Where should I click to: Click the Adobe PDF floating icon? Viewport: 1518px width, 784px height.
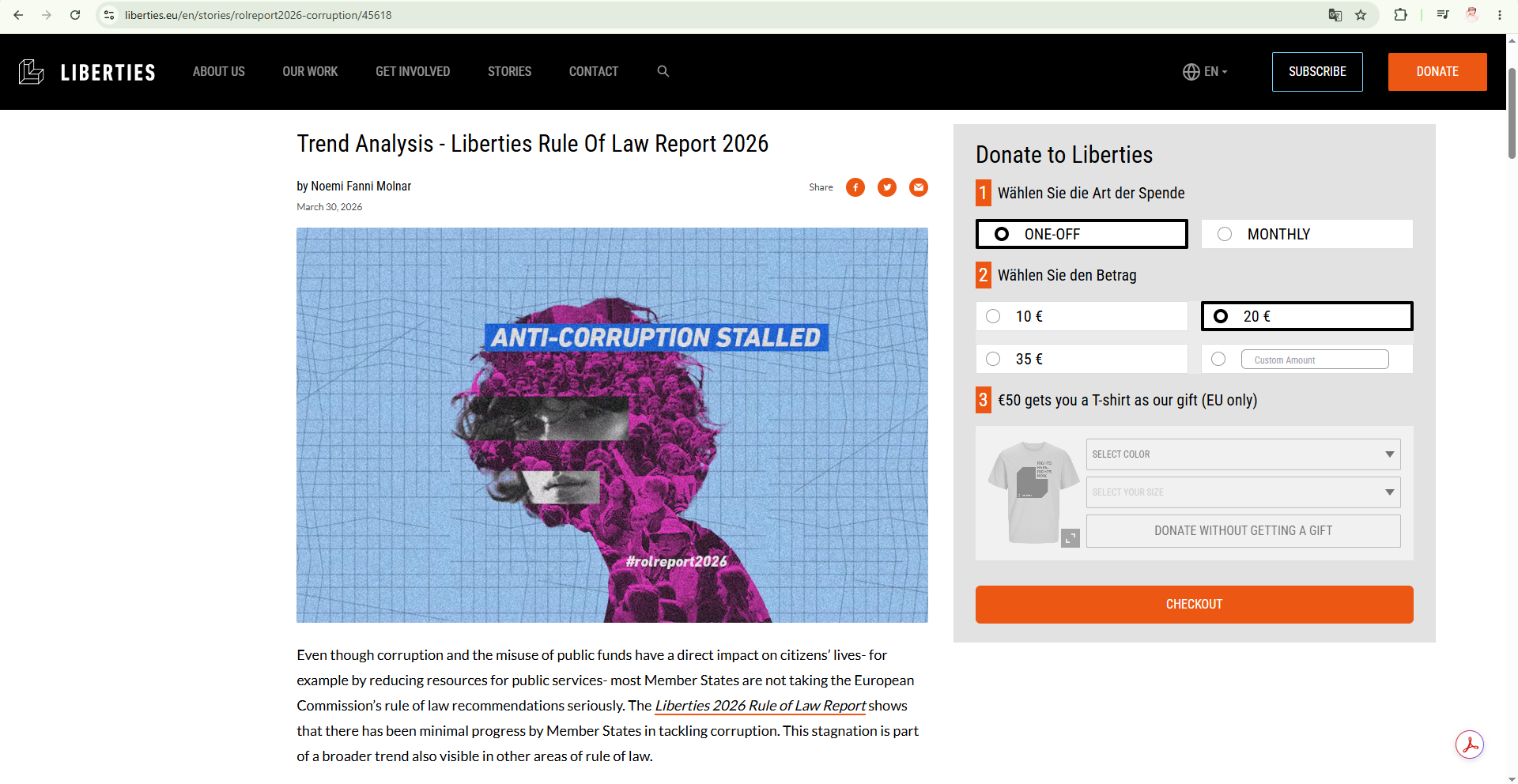[x=1470, y=744]
